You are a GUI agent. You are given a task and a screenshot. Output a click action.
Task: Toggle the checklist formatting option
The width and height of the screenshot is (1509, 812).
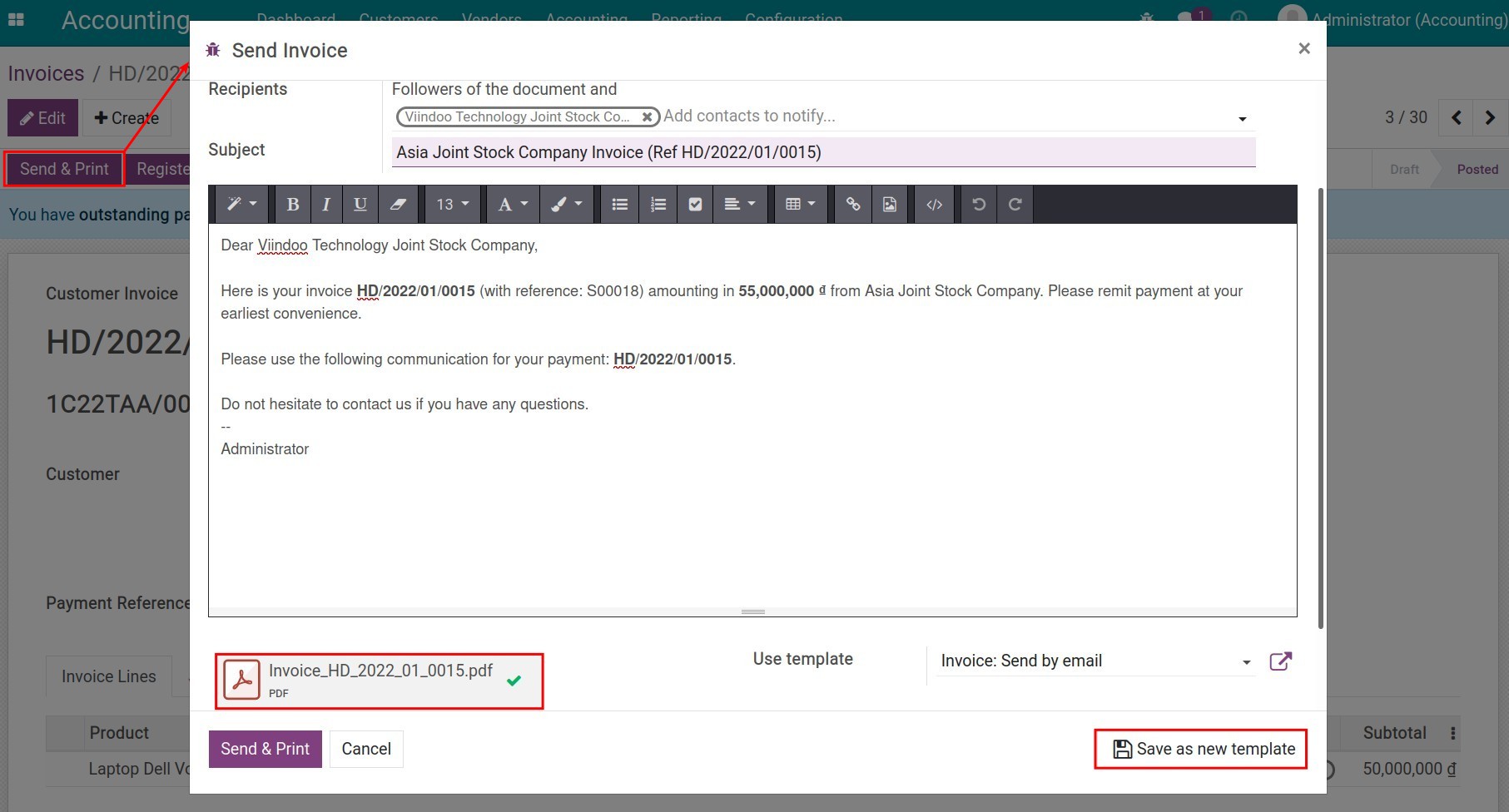pos(694,204)
